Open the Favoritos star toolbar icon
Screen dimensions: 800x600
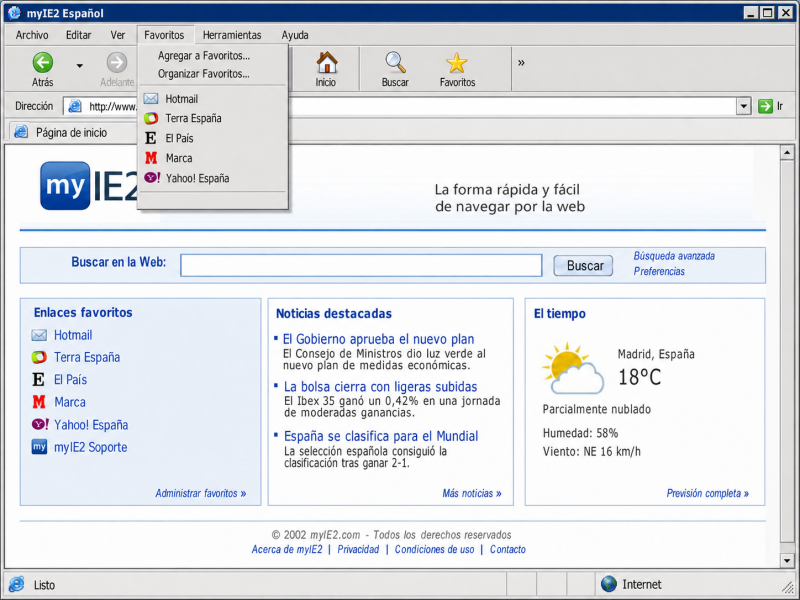[x=457, y=63]
